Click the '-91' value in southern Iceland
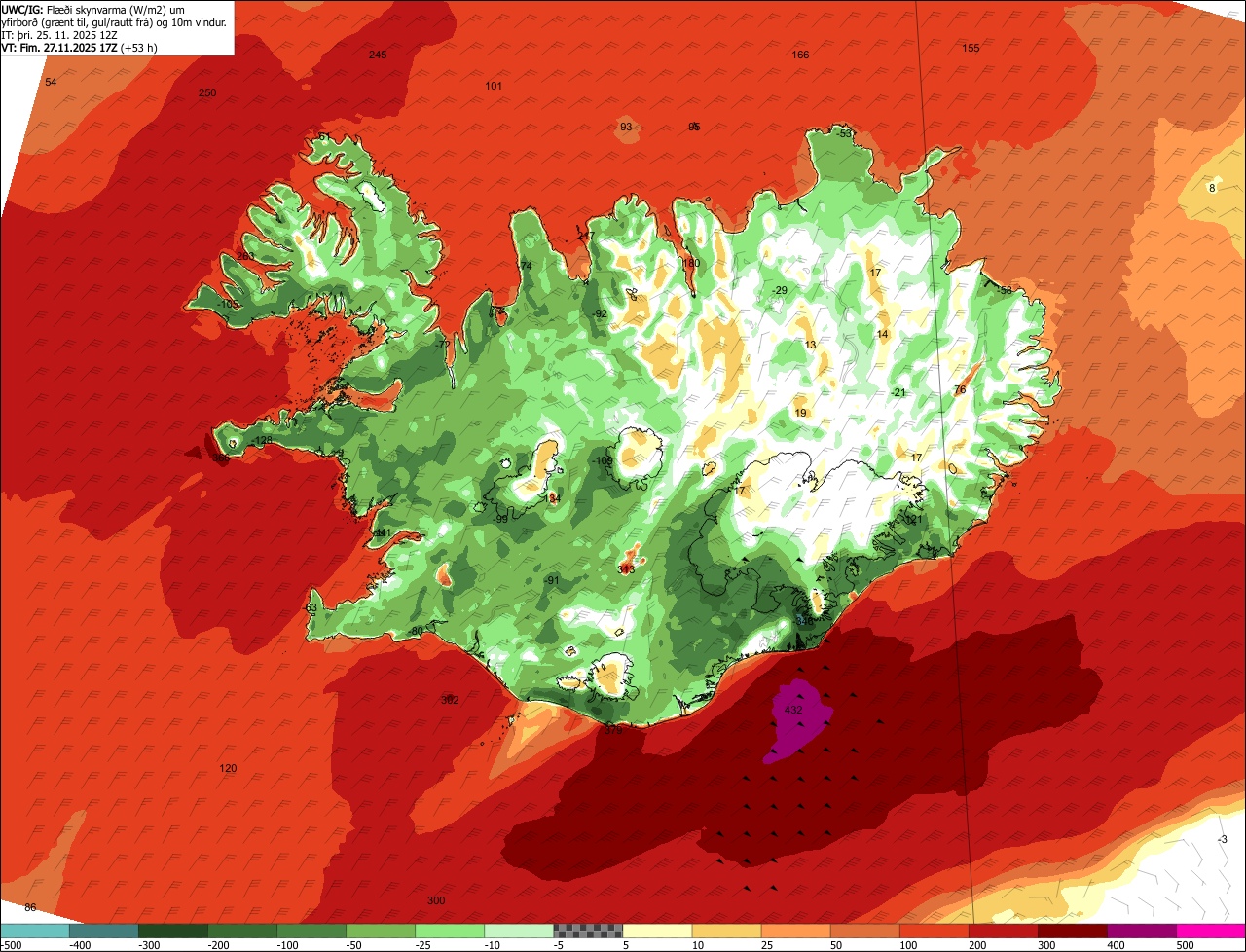The width and height of the screenshot is (1246, 952). (552, 580)
